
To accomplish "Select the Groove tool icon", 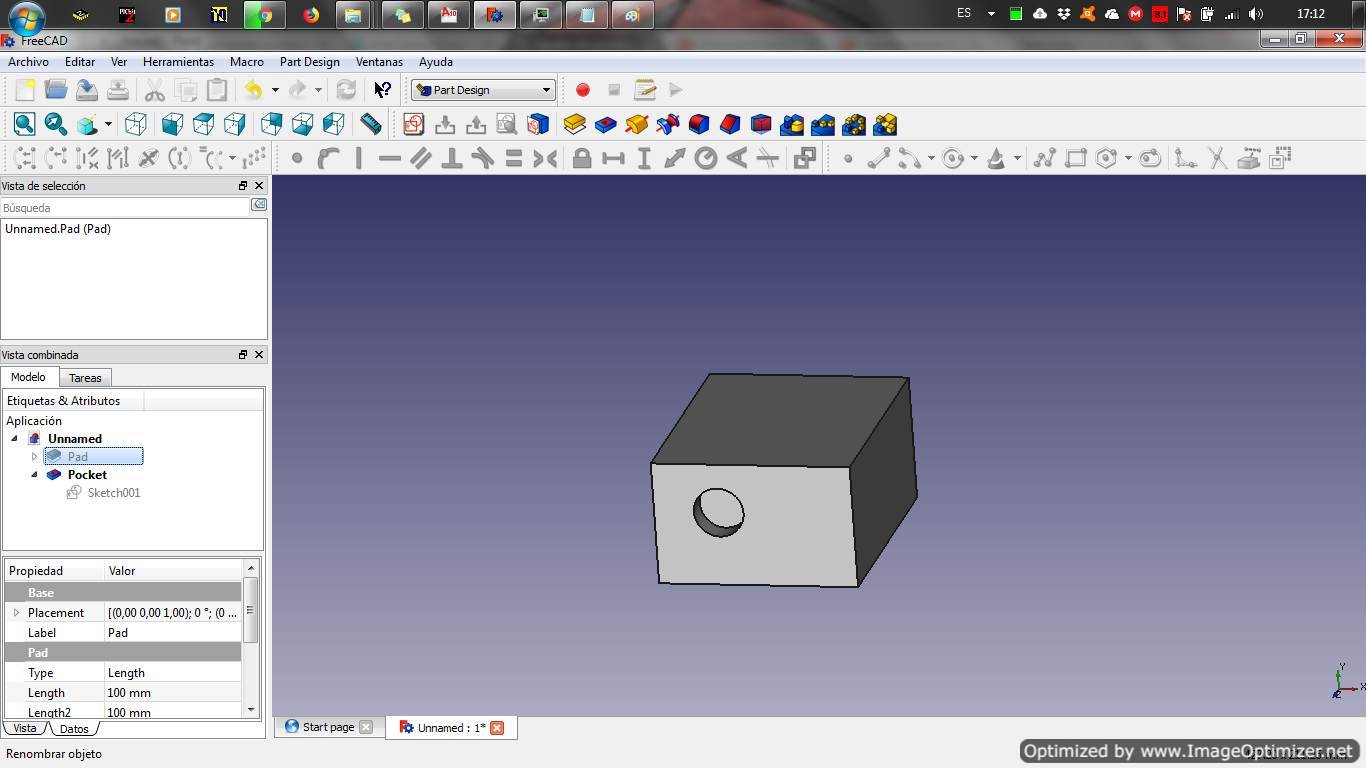I will tap(668, 124).
